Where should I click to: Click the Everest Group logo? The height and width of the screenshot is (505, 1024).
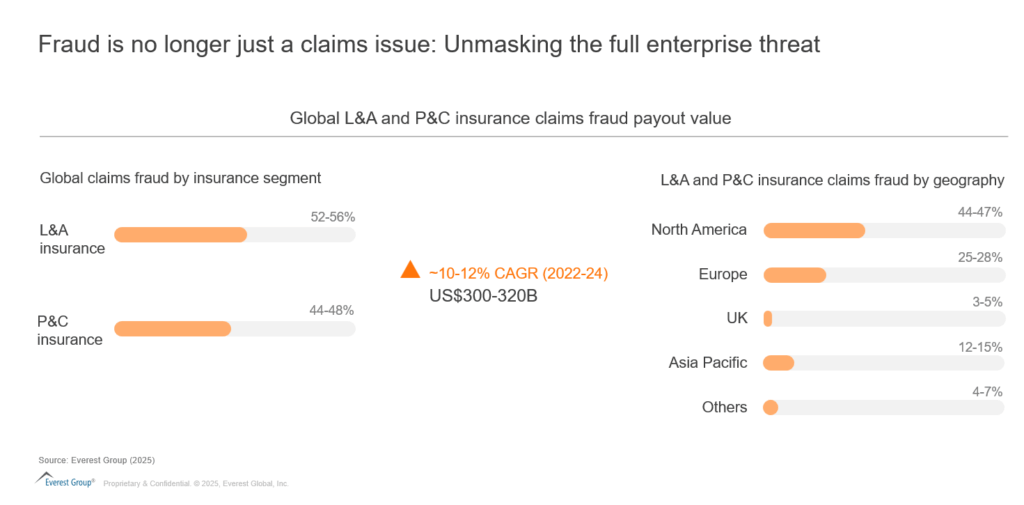pos(66,481)
